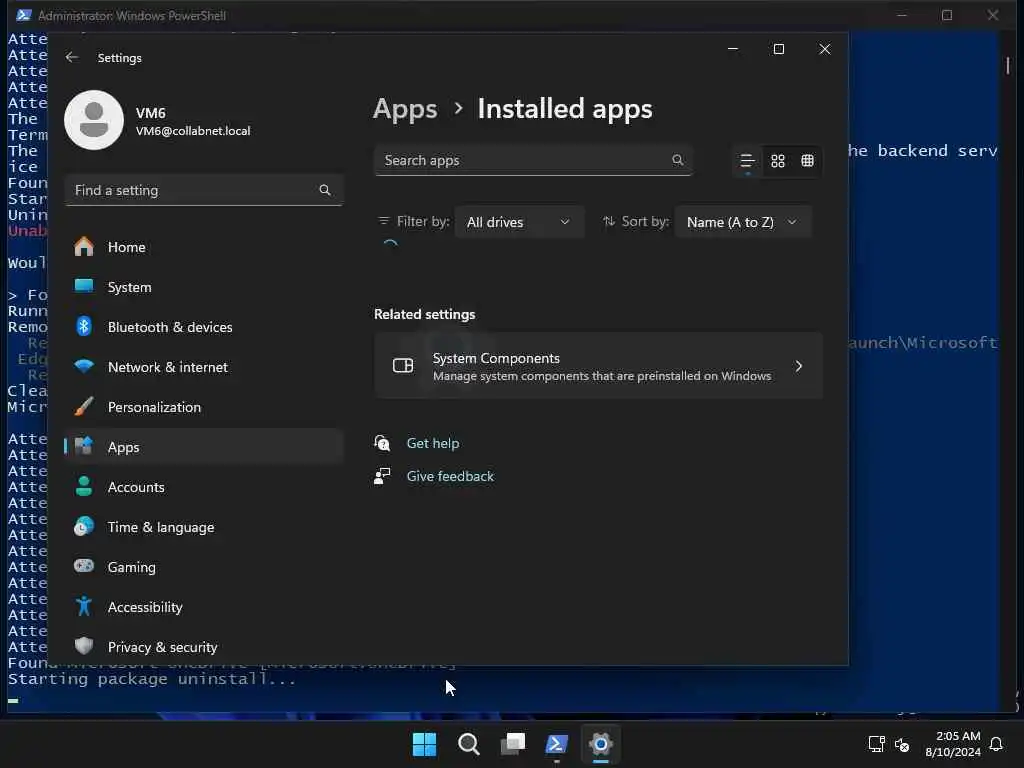Viewport: 1024px width, 768px height.
Task: Click VM6@collabnet.local account text
Action: [x=193, y=131]
